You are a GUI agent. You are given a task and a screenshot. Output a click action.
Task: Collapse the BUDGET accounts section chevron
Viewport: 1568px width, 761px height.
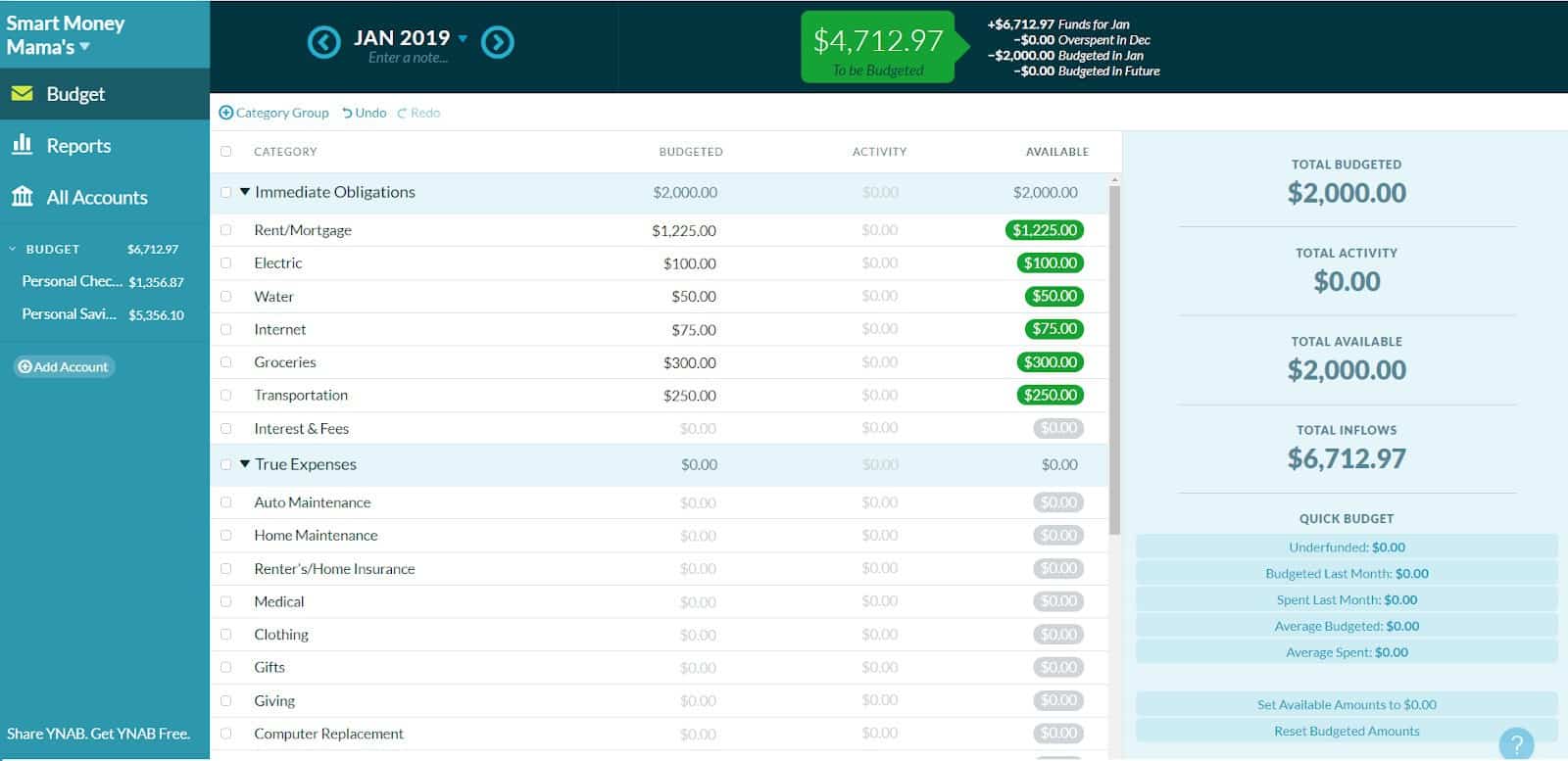13,250
